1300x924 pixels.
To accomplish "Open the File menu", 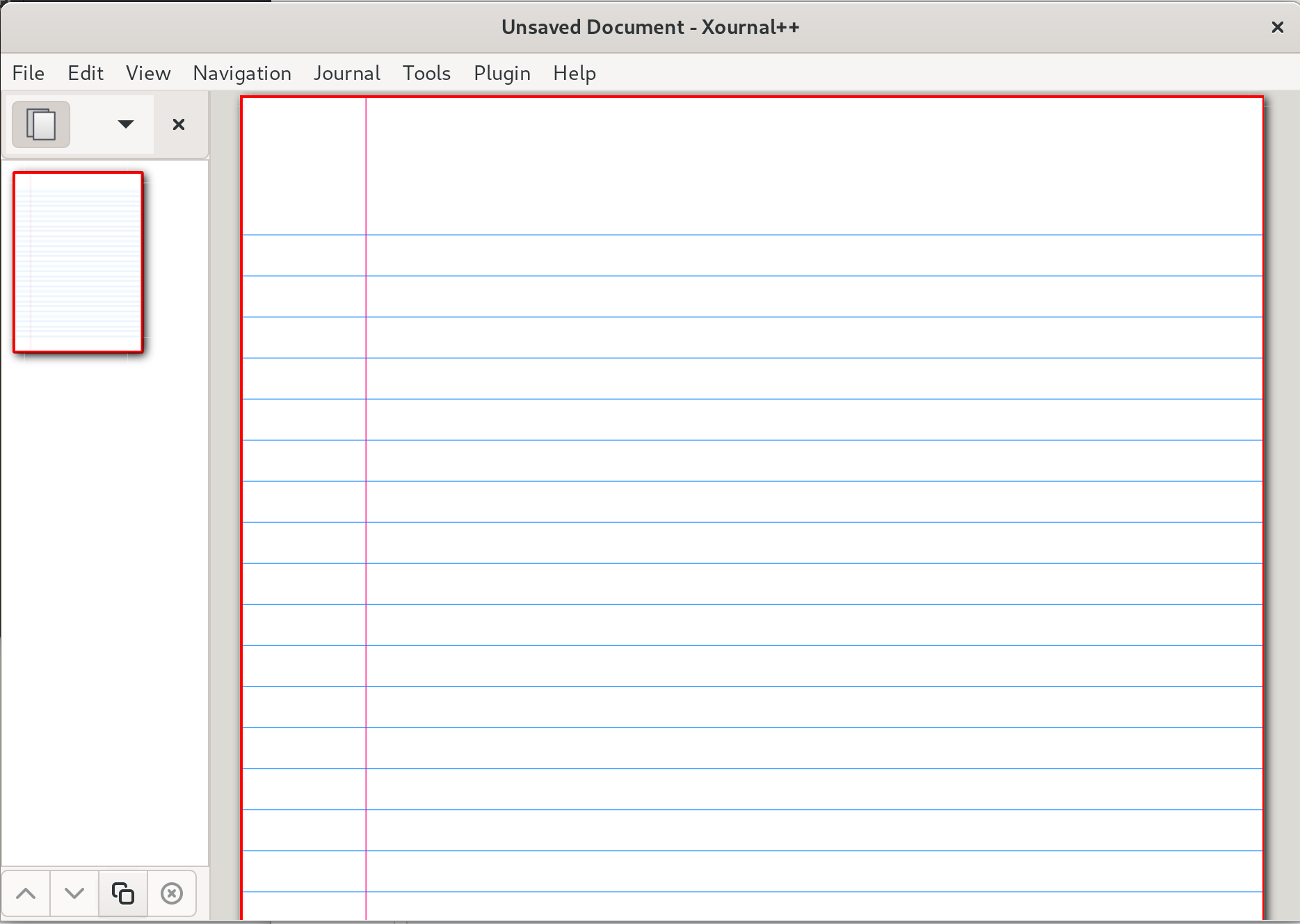I will (29, 73).
